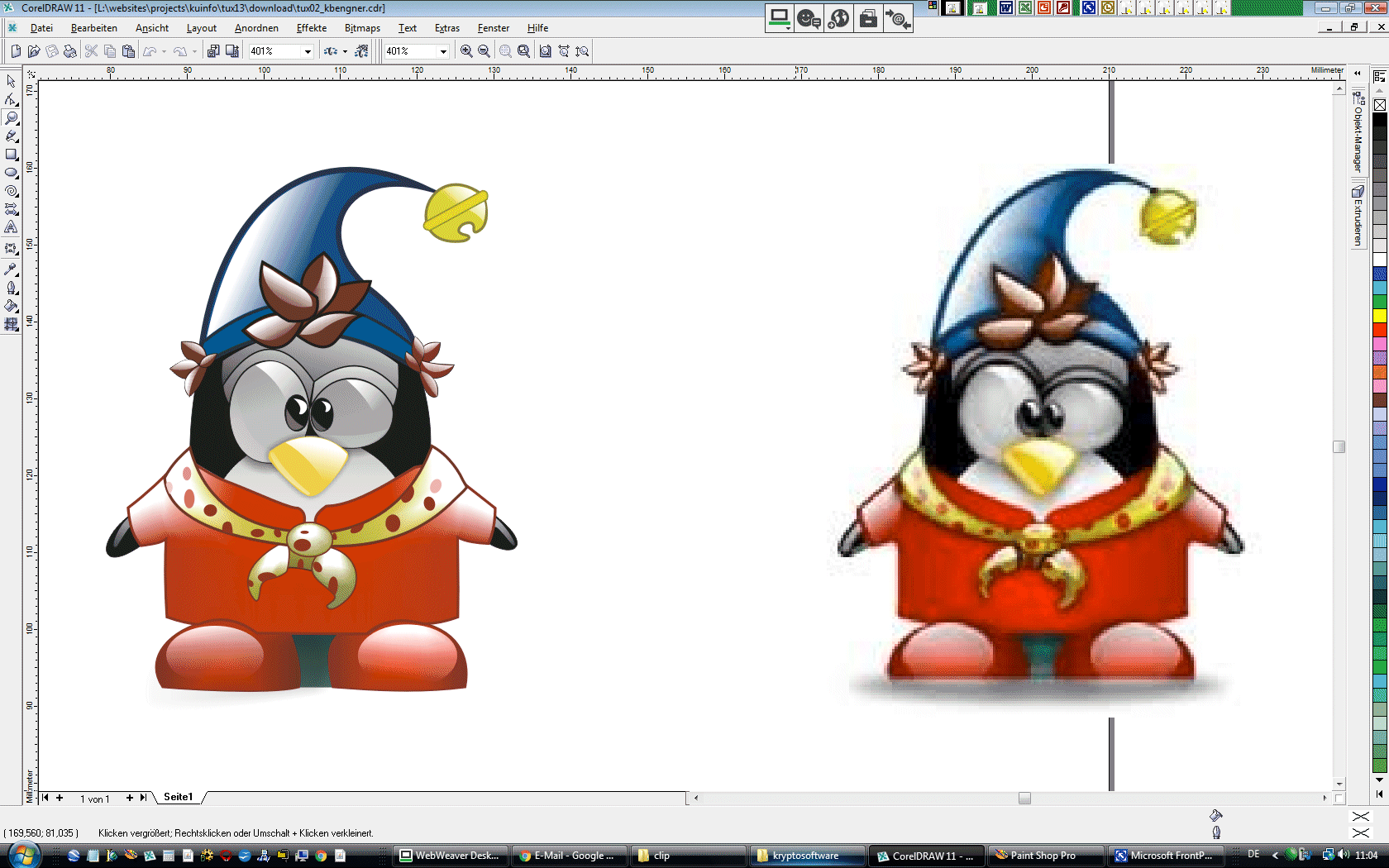Open the Hilfe menu
This screenshot has width=1389, height=868.
538,28
